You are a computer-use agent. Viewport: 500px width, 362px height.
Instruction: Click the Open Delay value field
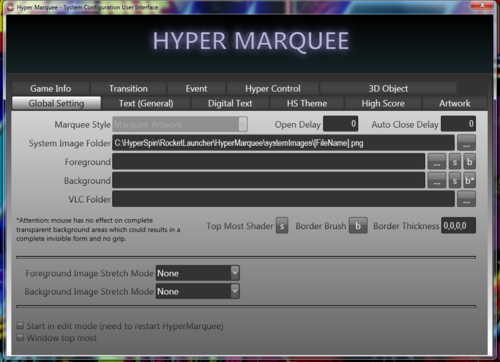tap(340, 124)
